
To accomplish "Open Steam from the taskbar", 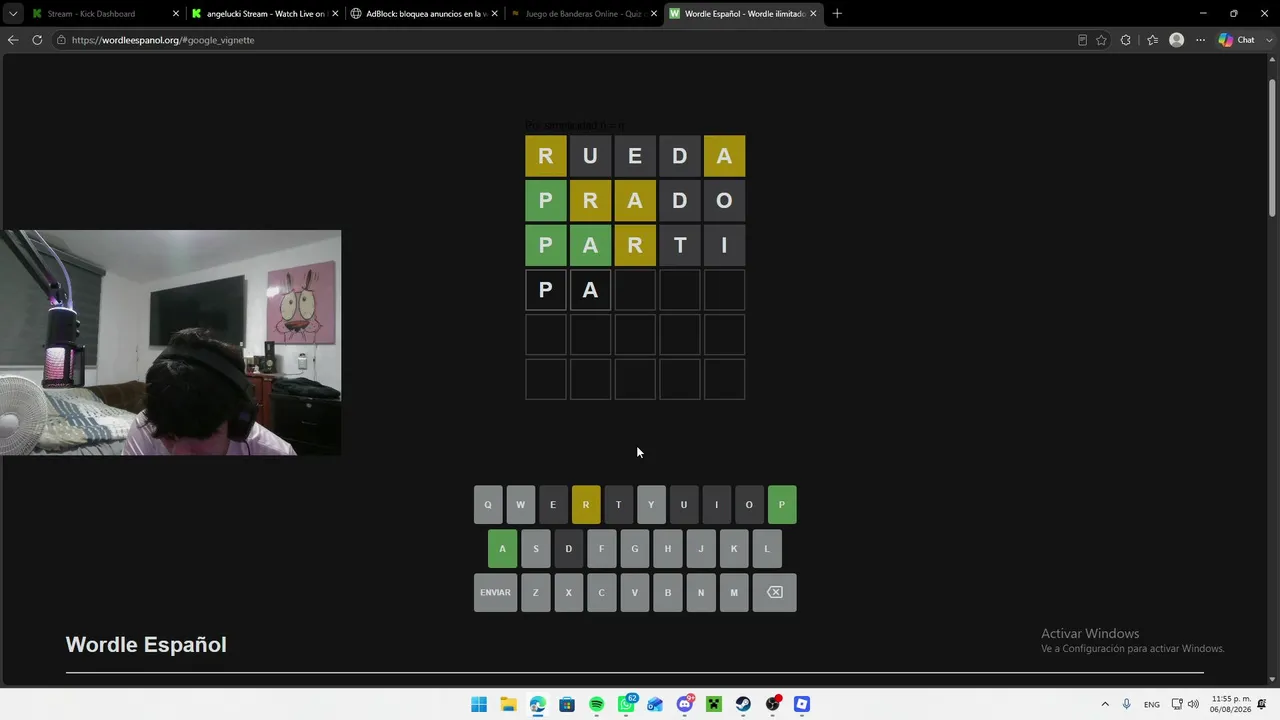I will tap(743, 704).
